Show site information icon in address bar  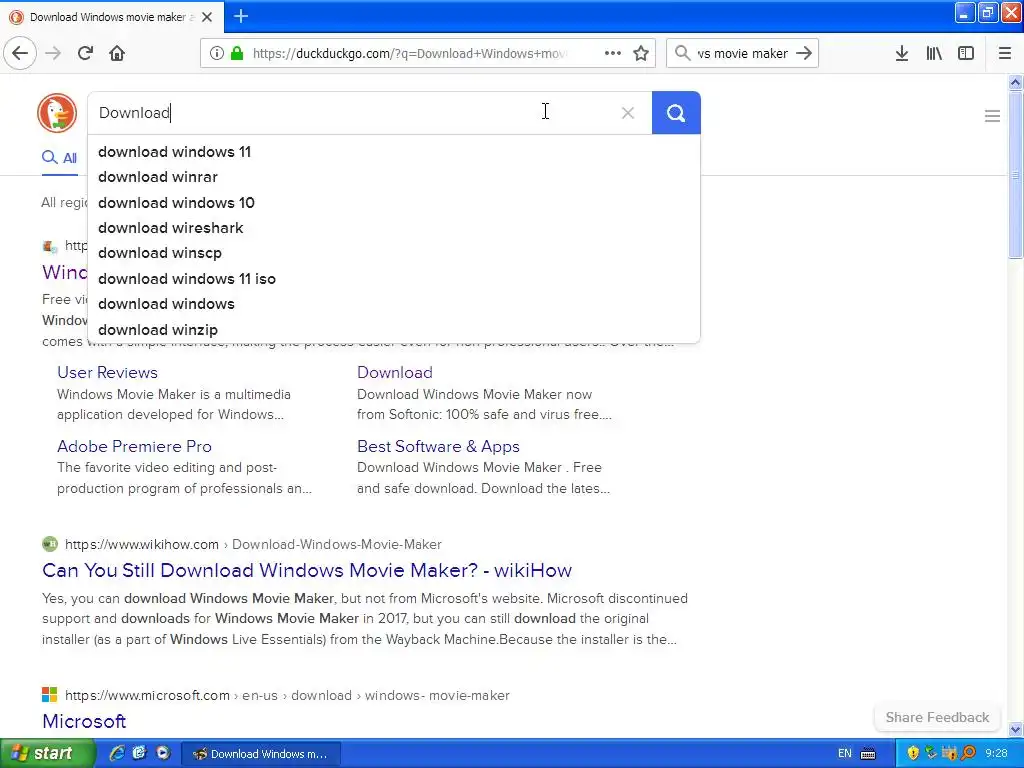[217, 53]
